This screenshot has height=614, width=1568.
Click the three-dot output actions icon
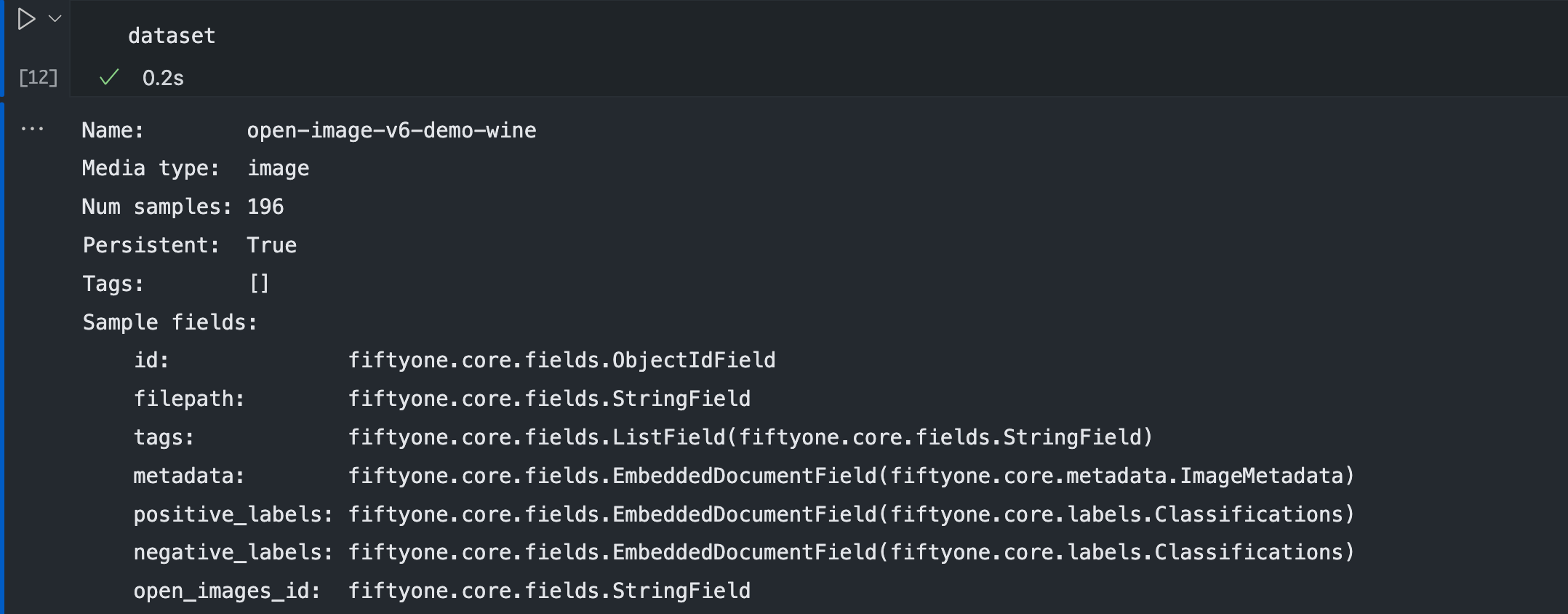point(32,129)
